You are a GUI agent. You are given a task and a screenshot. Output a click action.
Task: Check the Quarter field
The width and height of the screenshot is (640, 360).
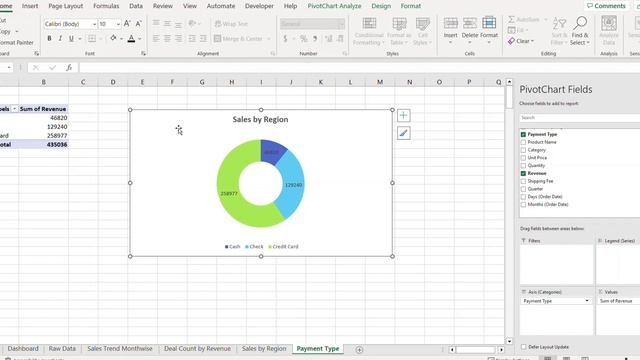(523, 189)
